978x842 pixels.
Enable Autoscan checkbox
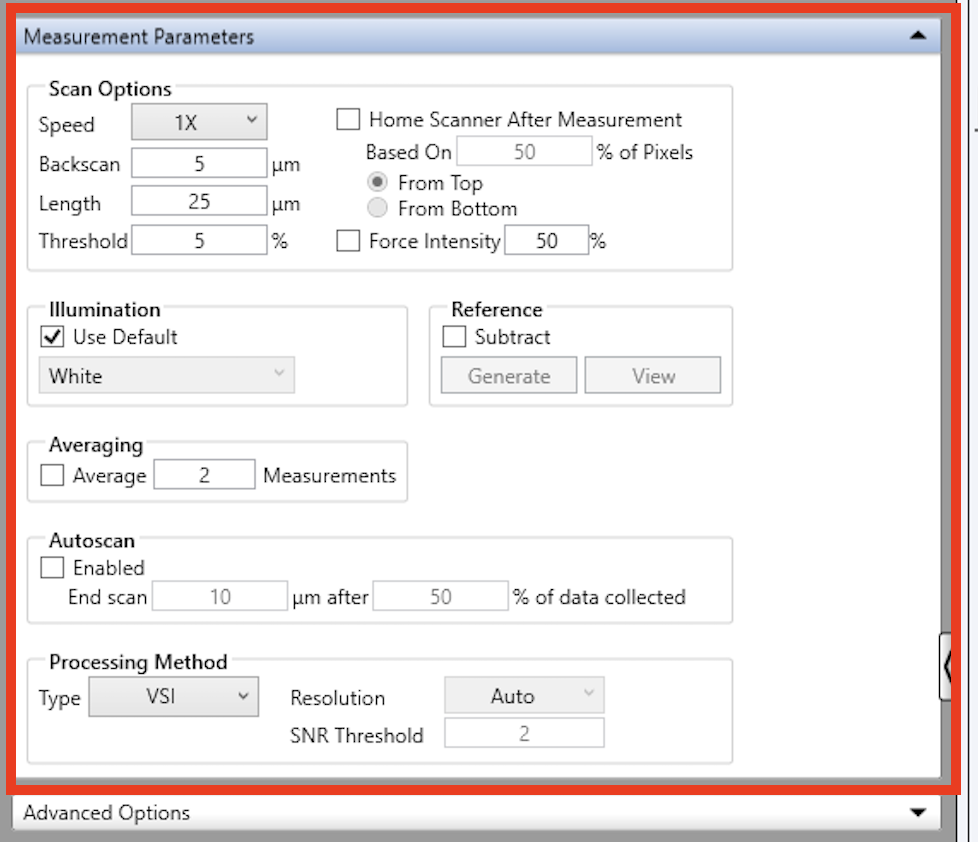pos(52,568)
